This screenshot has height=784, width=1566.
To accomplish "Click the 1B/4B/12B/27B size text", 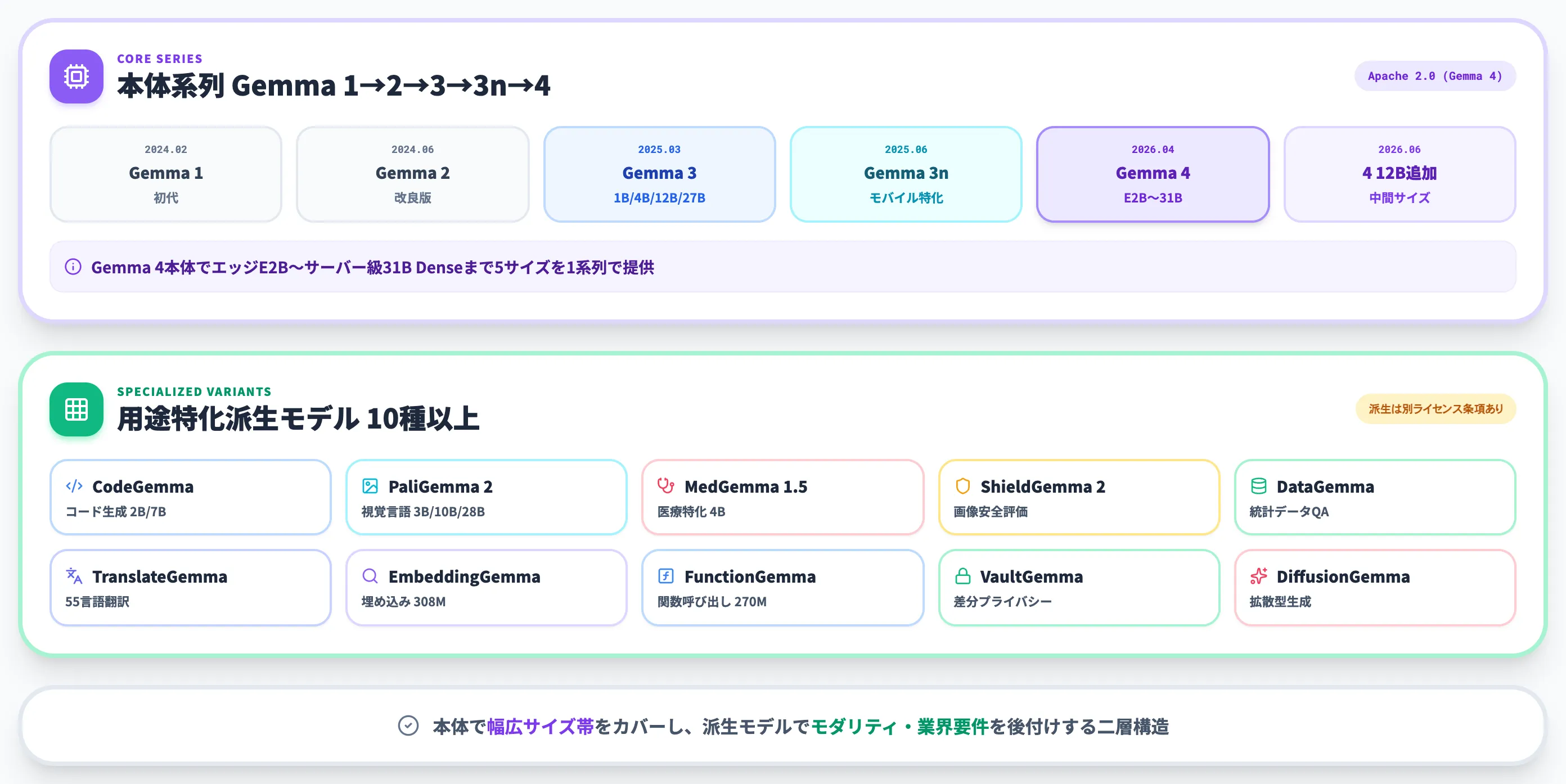I will [x=660, y=198].
